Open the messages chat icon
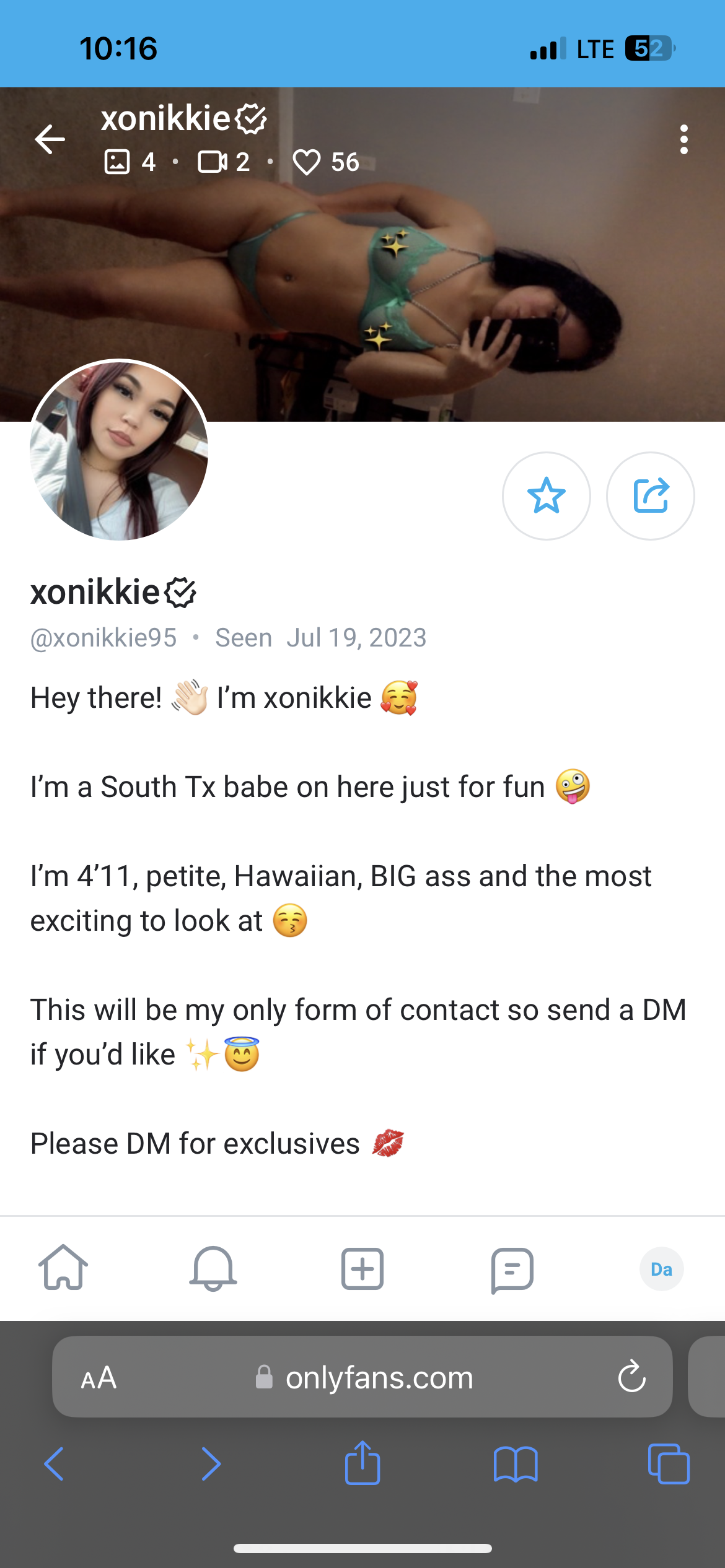725x1568 pixels. click(x=512, y=1270)
